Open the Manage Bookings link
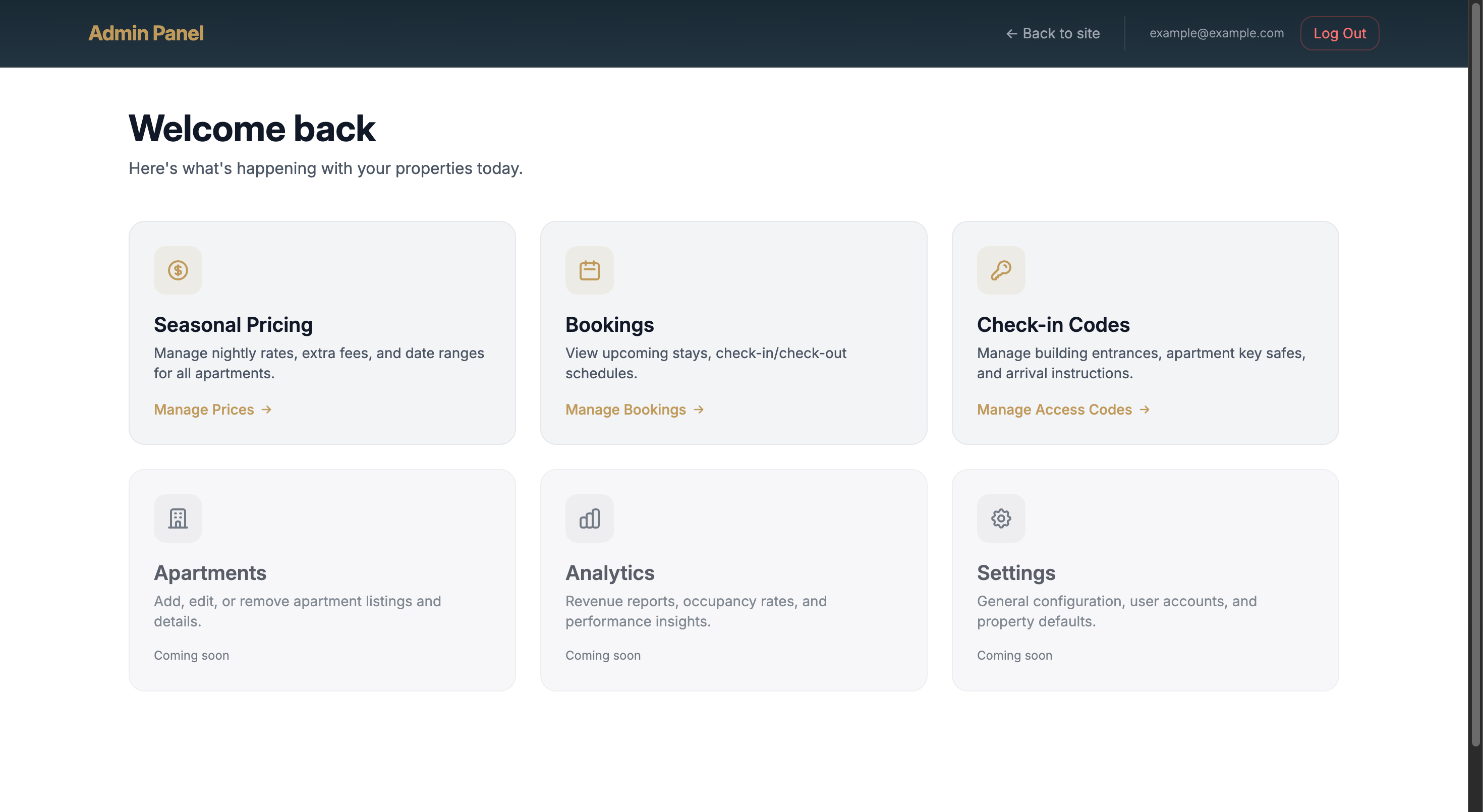Image resolution: width=1483 pixels, height=812 pixels. [635, 409]
